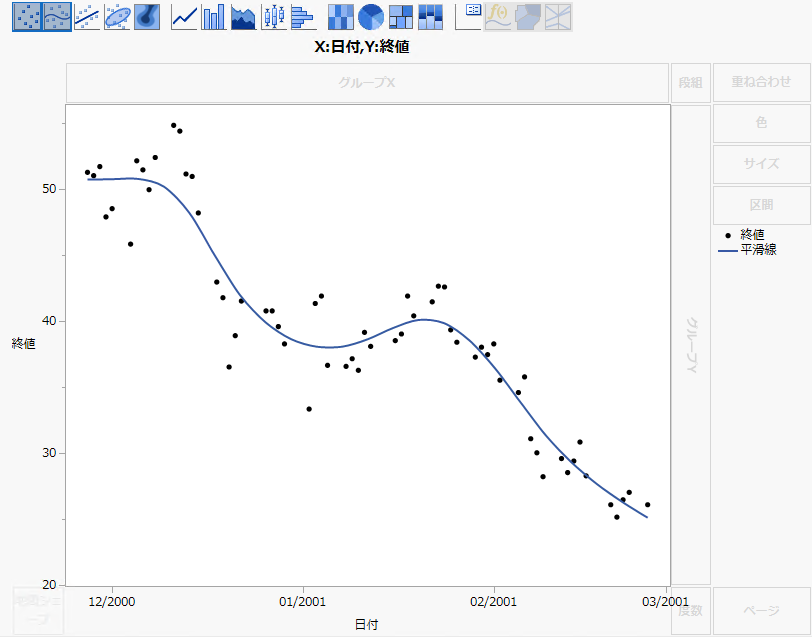Click the graph title X:日付,Y:終値
This screenshot has height=637, width=812.
point(362,47)
